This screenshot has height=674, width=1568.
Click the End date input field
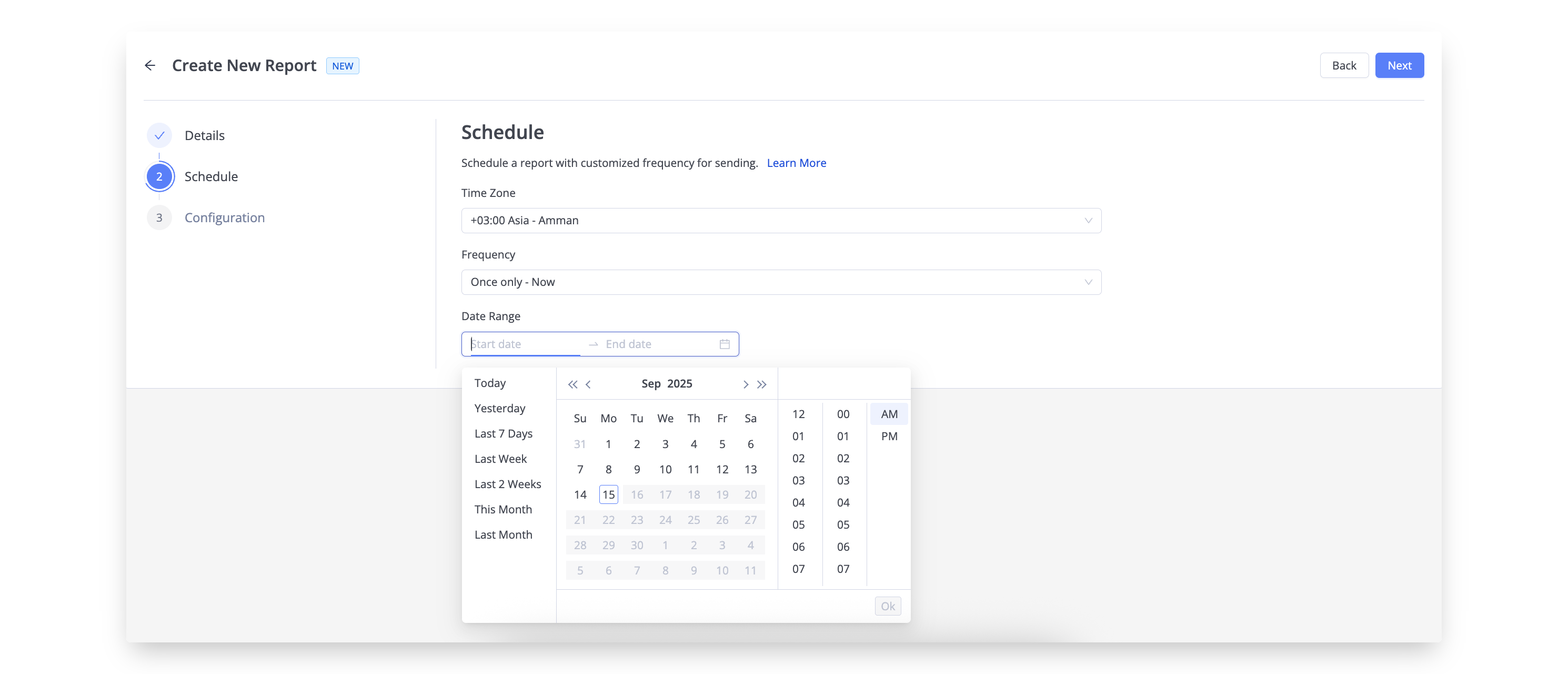[x=657, y=344]
